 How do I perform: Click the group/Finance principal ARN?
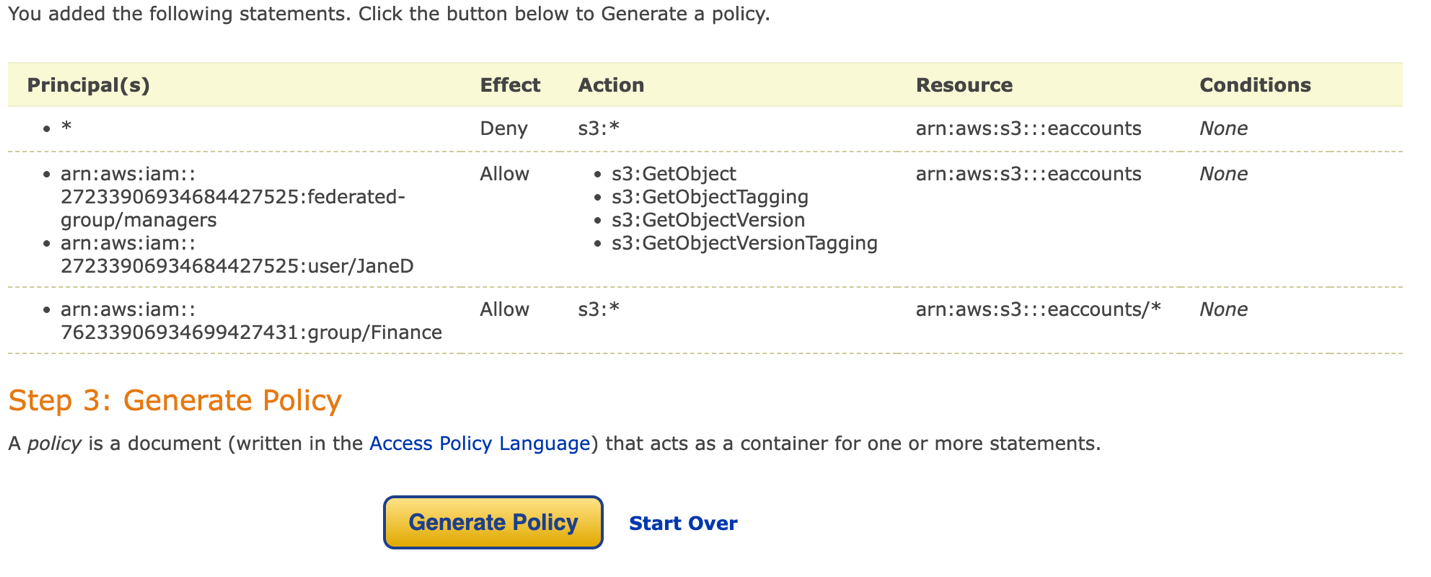(251, 321)
